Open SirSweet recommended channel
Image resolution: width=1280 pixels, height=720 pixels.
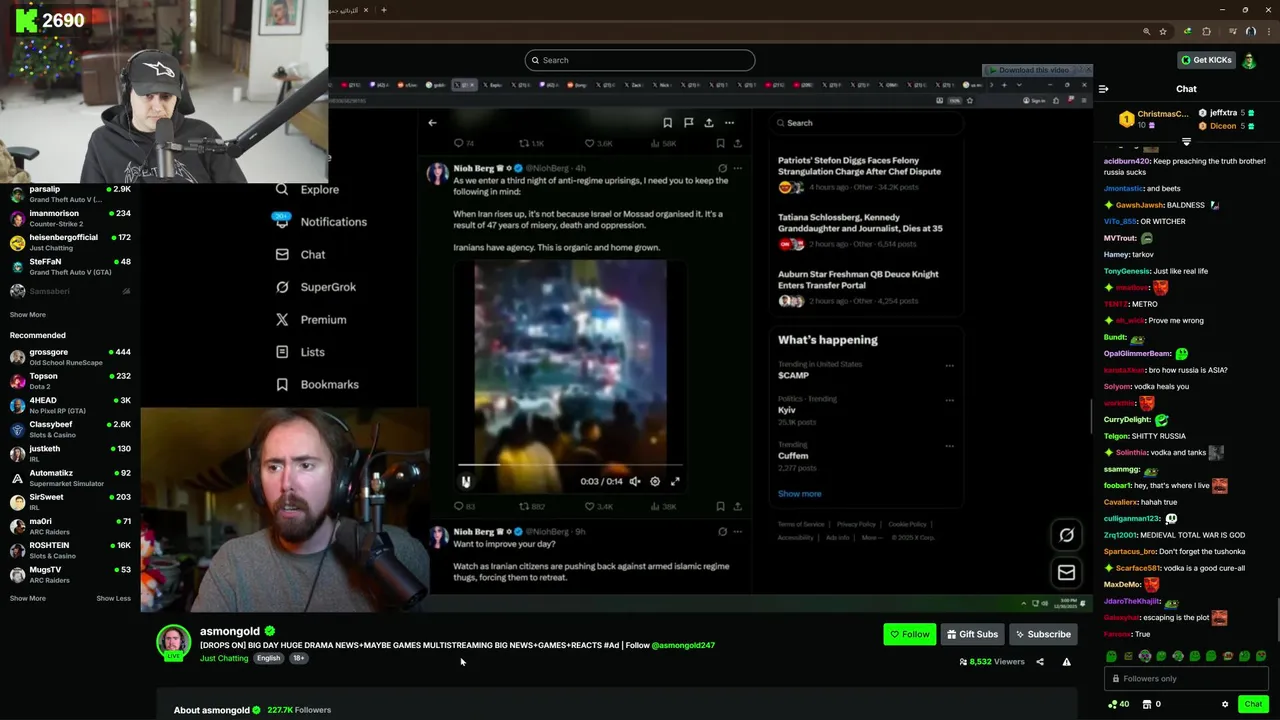point(70,502)
